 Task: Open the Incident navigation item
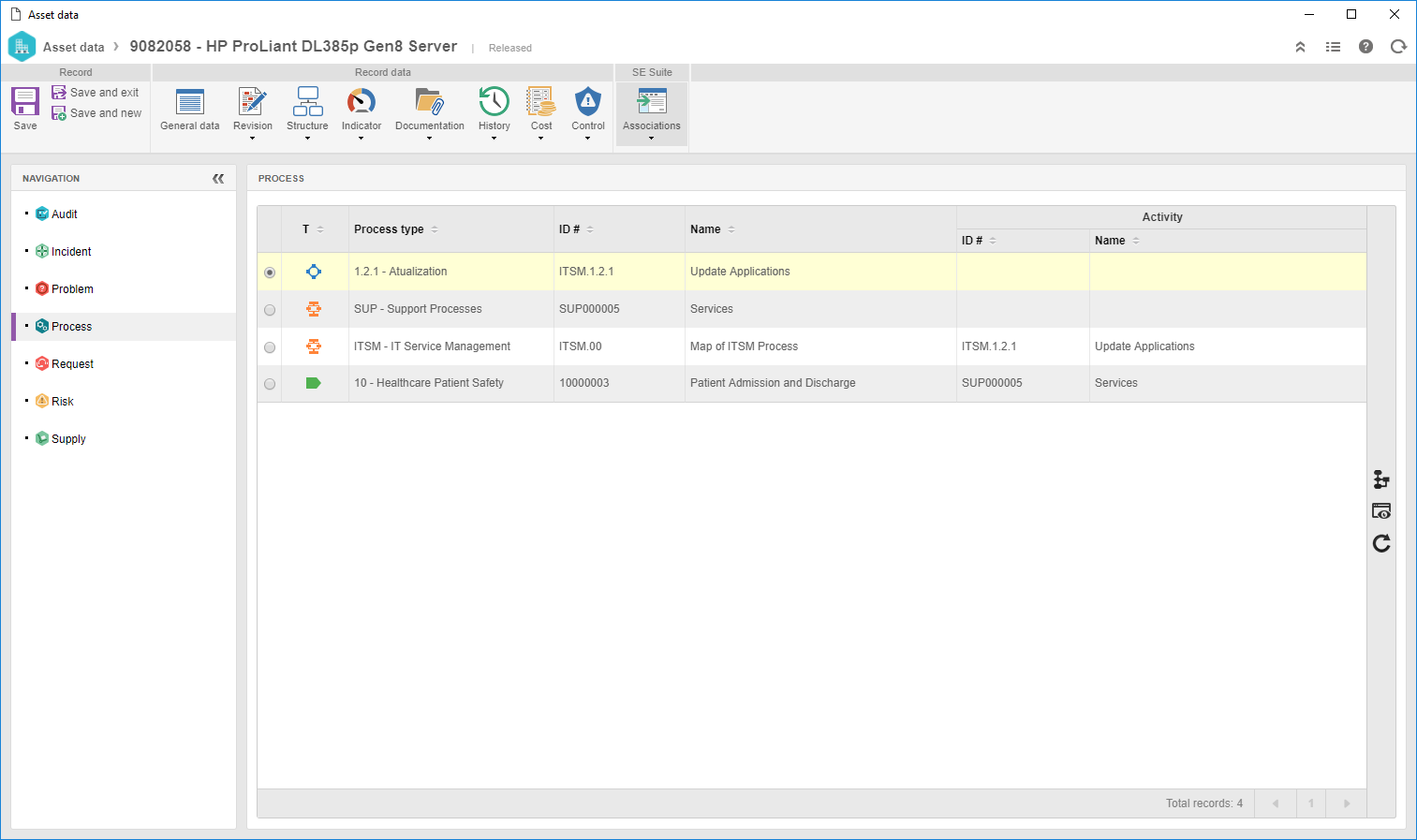coord(71,252)
